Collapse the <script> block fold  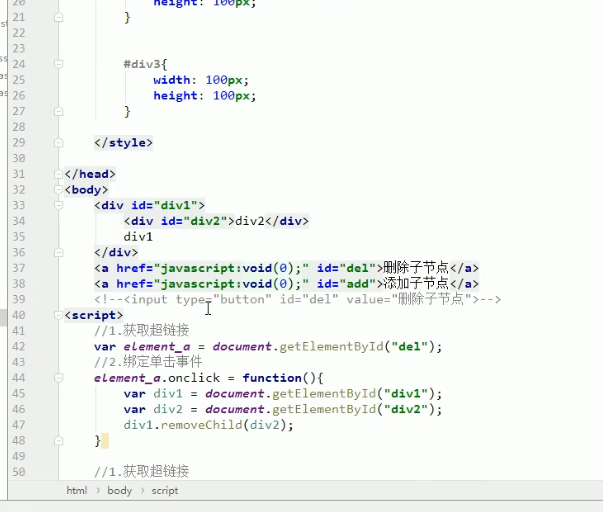pos(58,315)
